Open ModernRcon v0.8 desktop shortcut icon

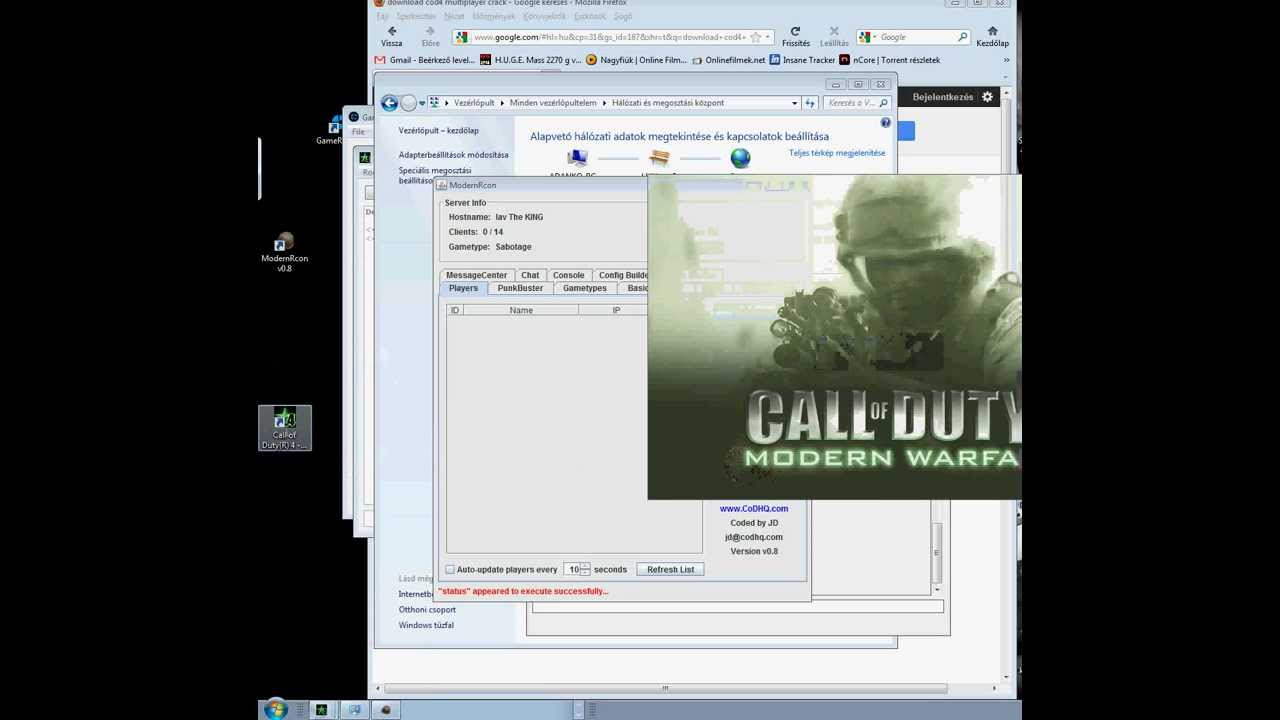(284, 254)
